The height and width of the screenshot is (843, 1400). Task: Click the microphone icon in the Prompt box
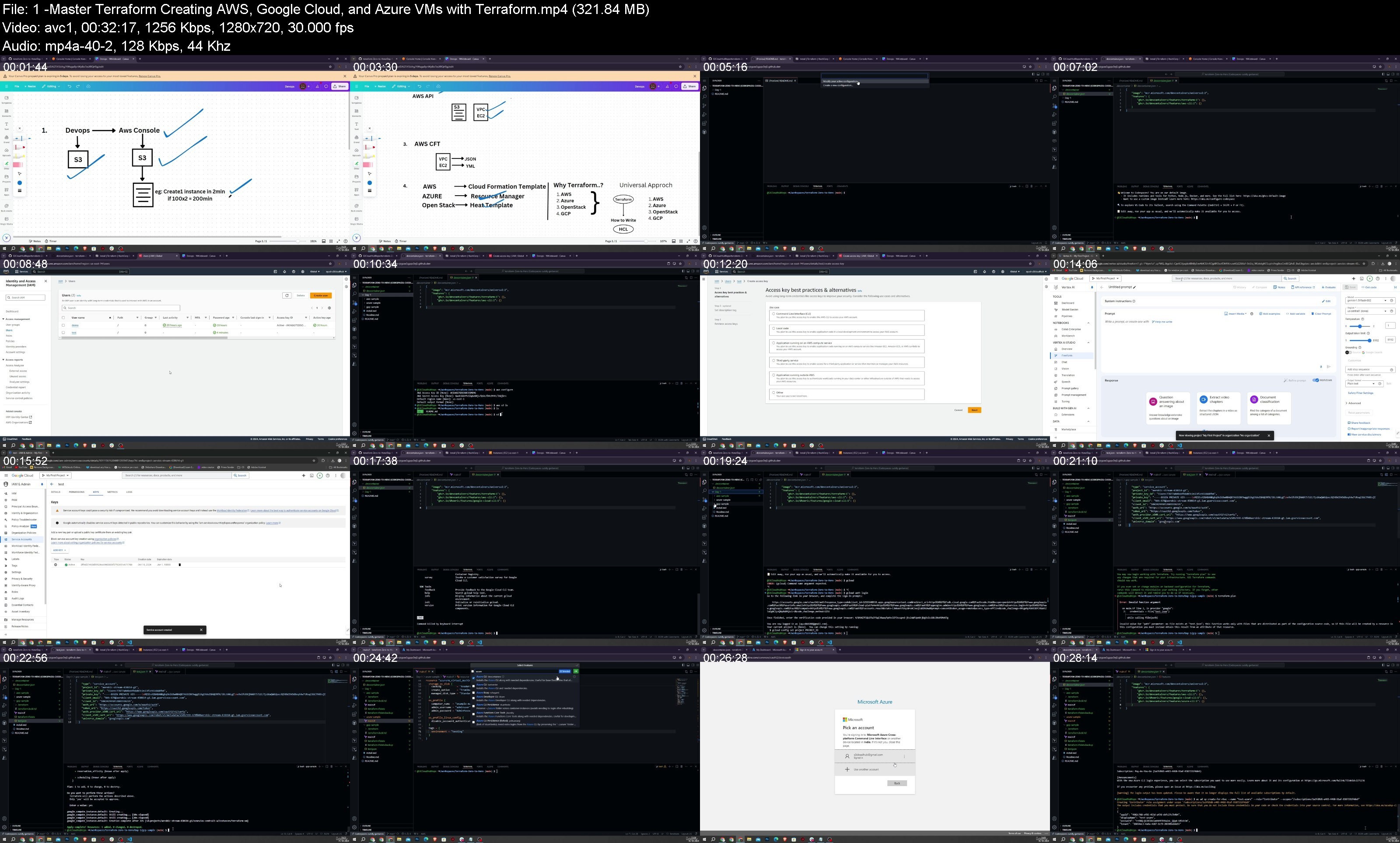[1320, 366]
